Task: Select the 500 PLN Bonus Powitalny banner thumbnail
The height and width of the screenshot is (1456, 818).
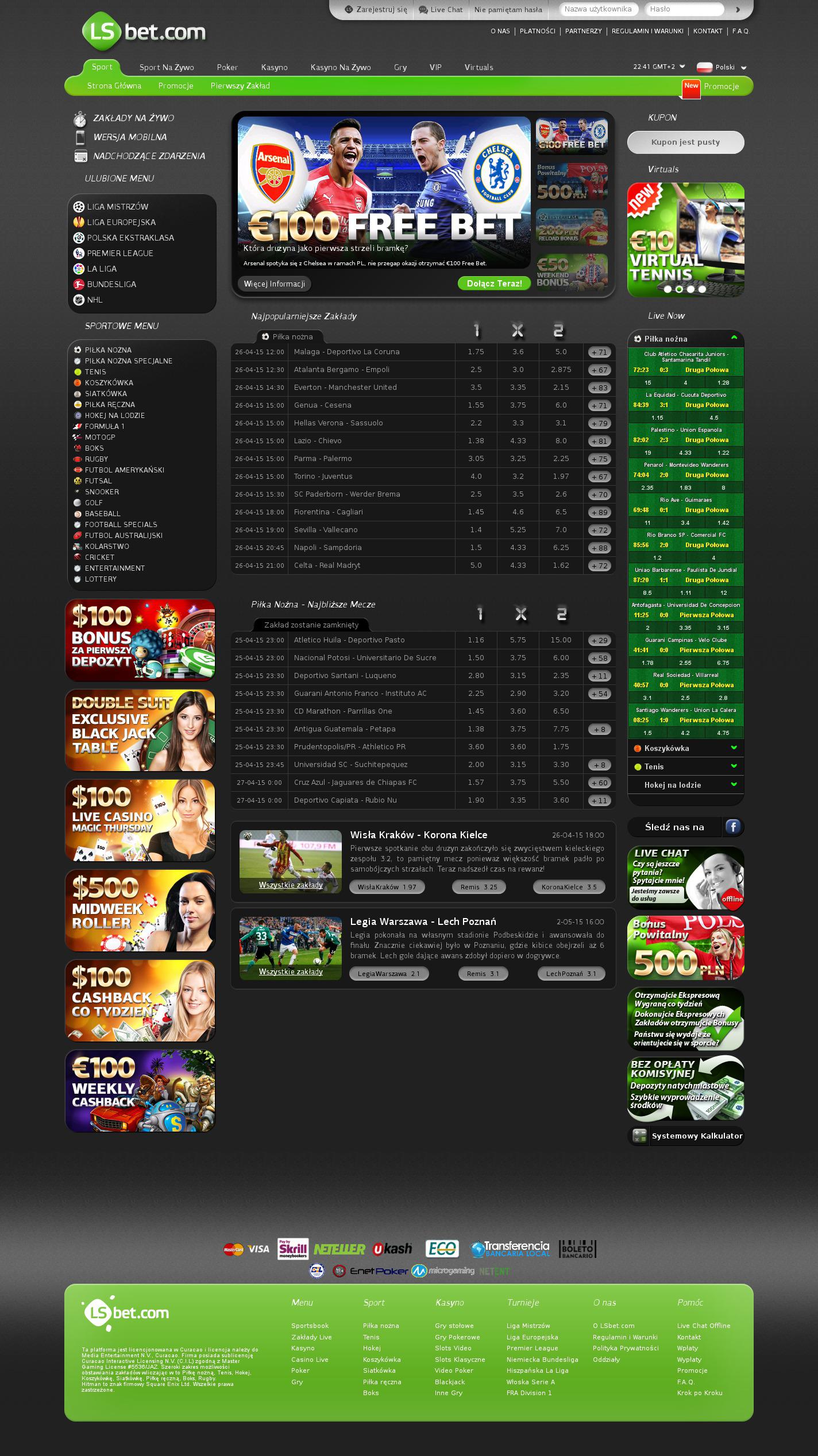Action: point(572,181)
